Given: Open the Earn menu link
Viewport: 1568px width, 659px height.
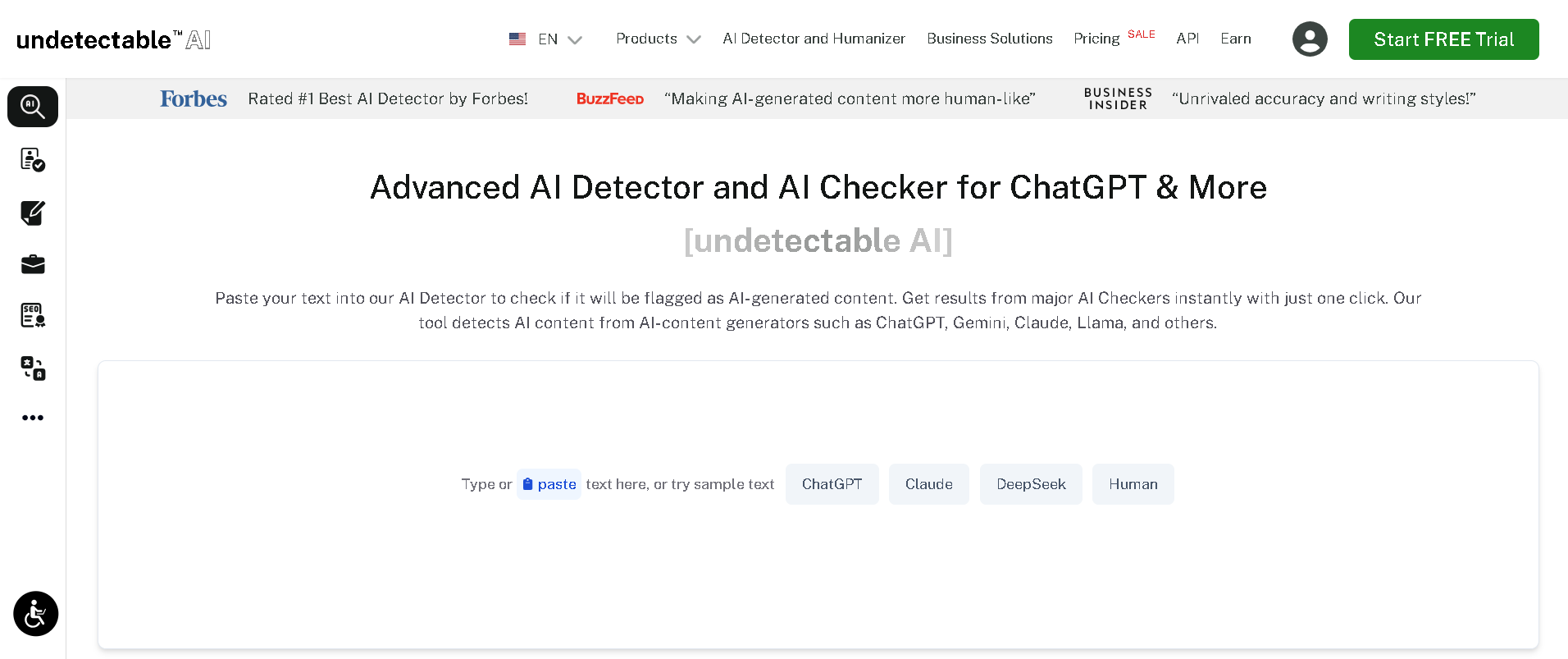Looking at the screenshot, I should [1236, 39].
